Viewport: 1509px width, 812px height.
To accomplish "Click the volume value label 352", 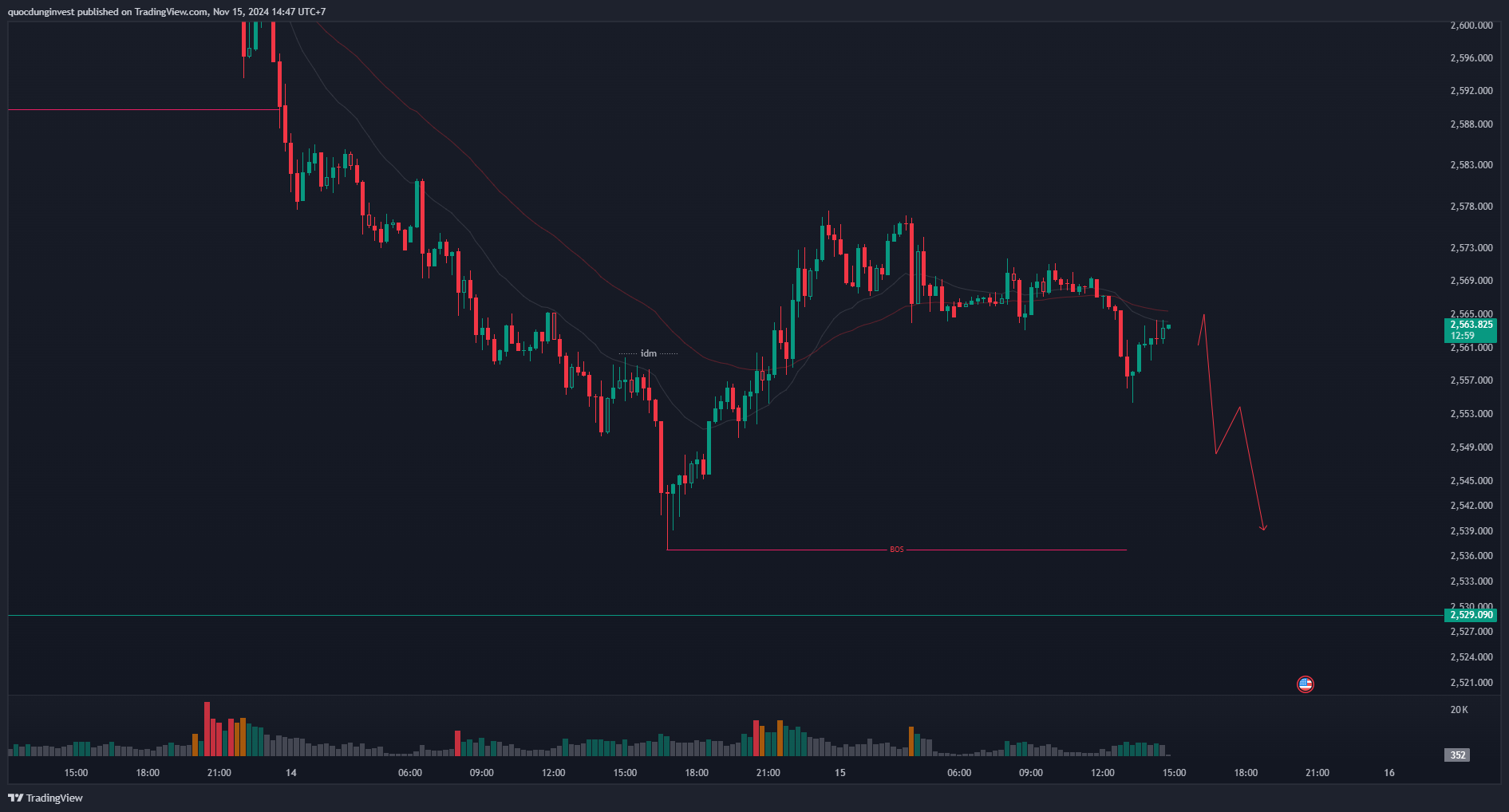I will point(1457,755).
